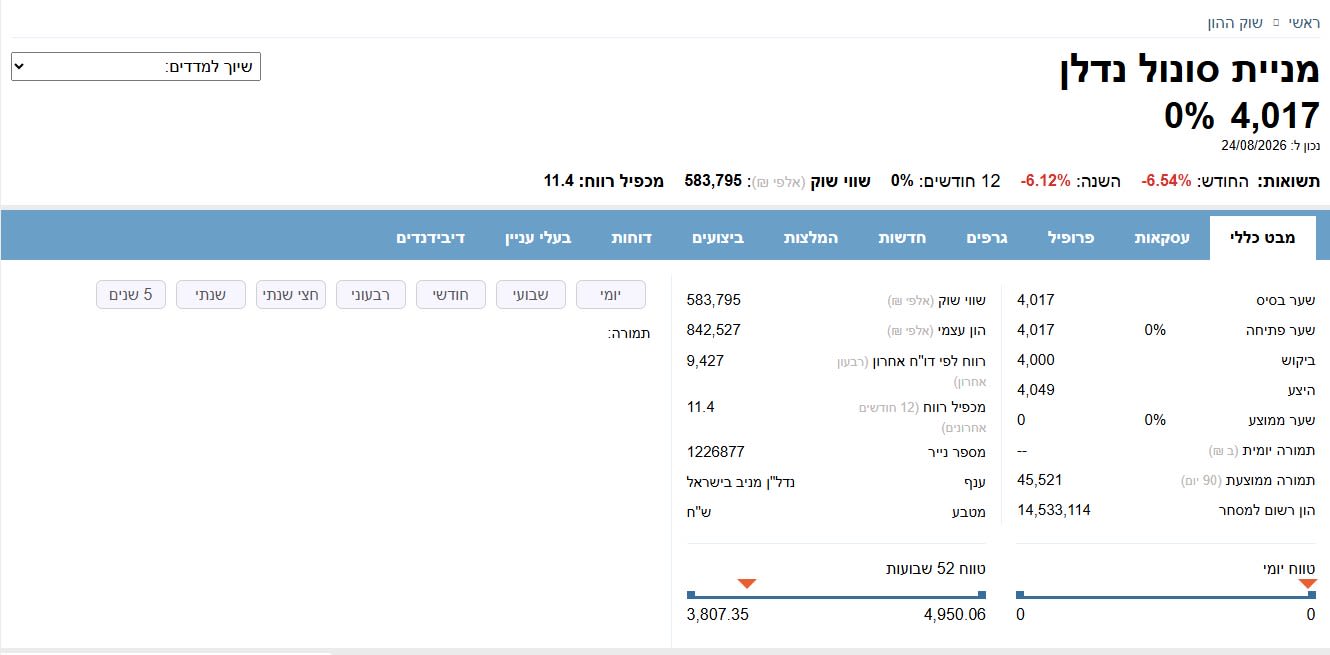Choose the שבועי chart range button
Screen dimensions: 1330x655
(530, 294)
